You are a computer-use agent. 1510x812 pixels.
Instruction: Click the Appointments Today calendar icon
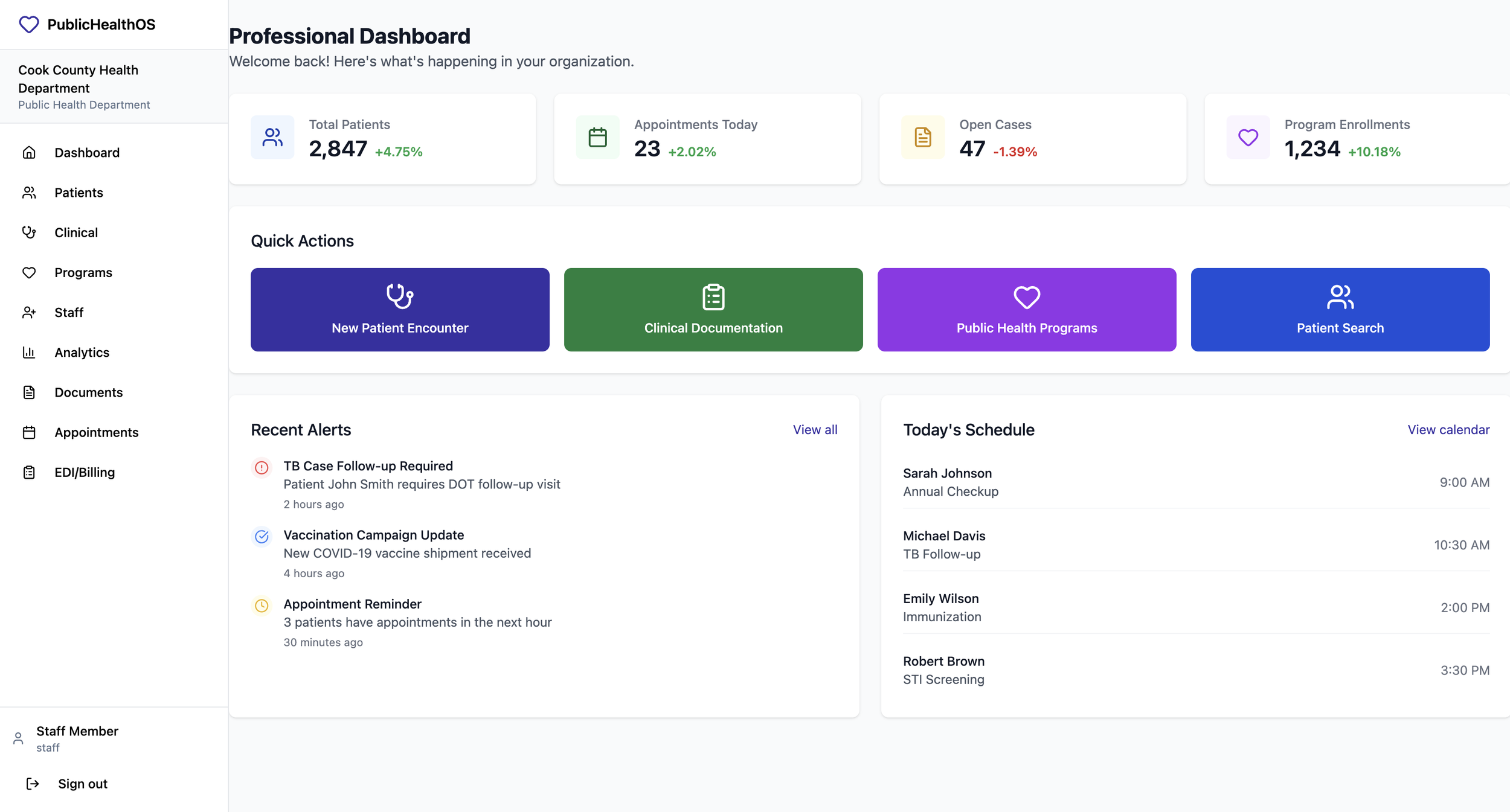[597, 138]
